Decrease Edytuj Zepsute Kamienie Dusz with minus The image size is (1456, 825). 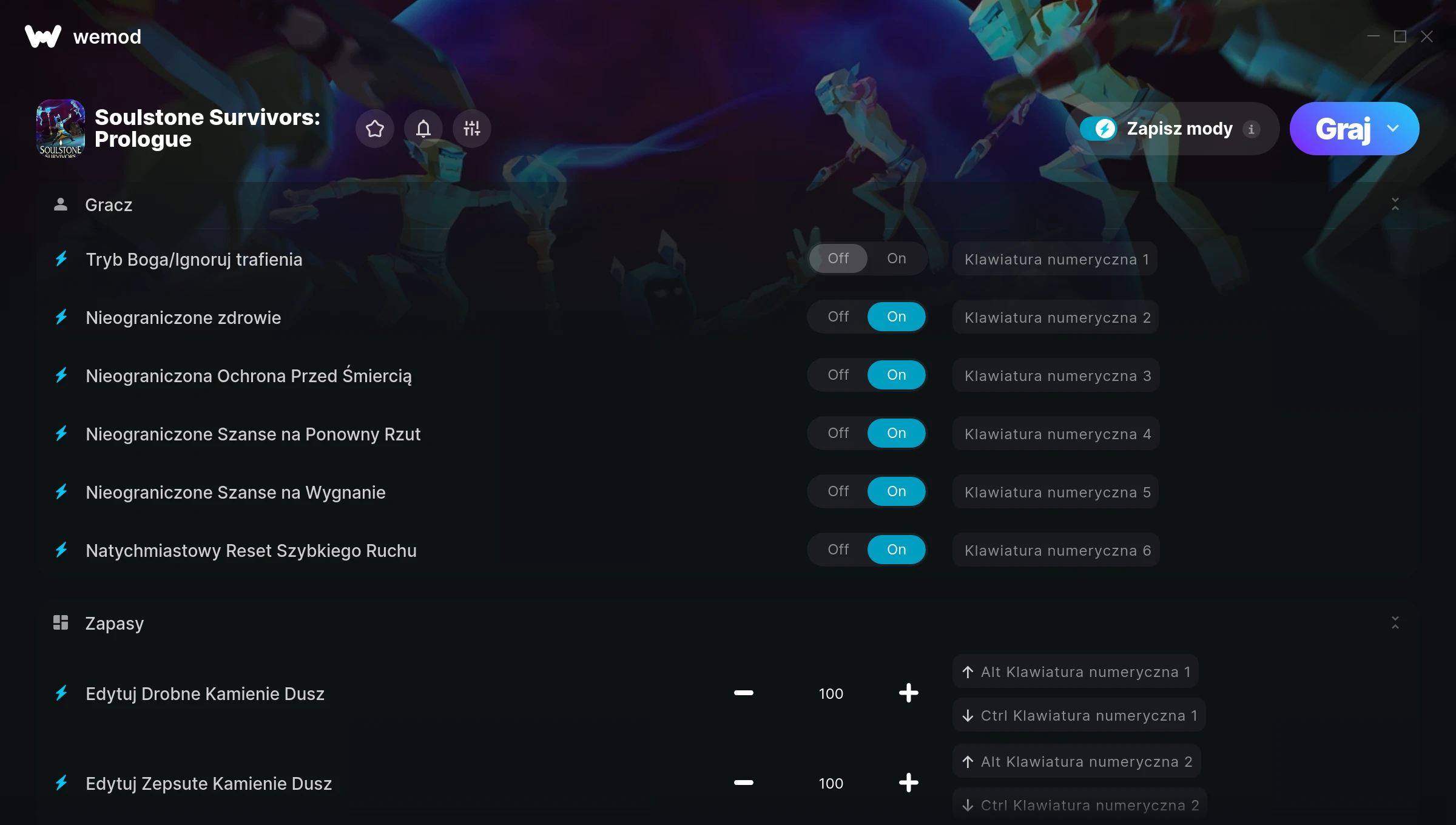point(744,783)
